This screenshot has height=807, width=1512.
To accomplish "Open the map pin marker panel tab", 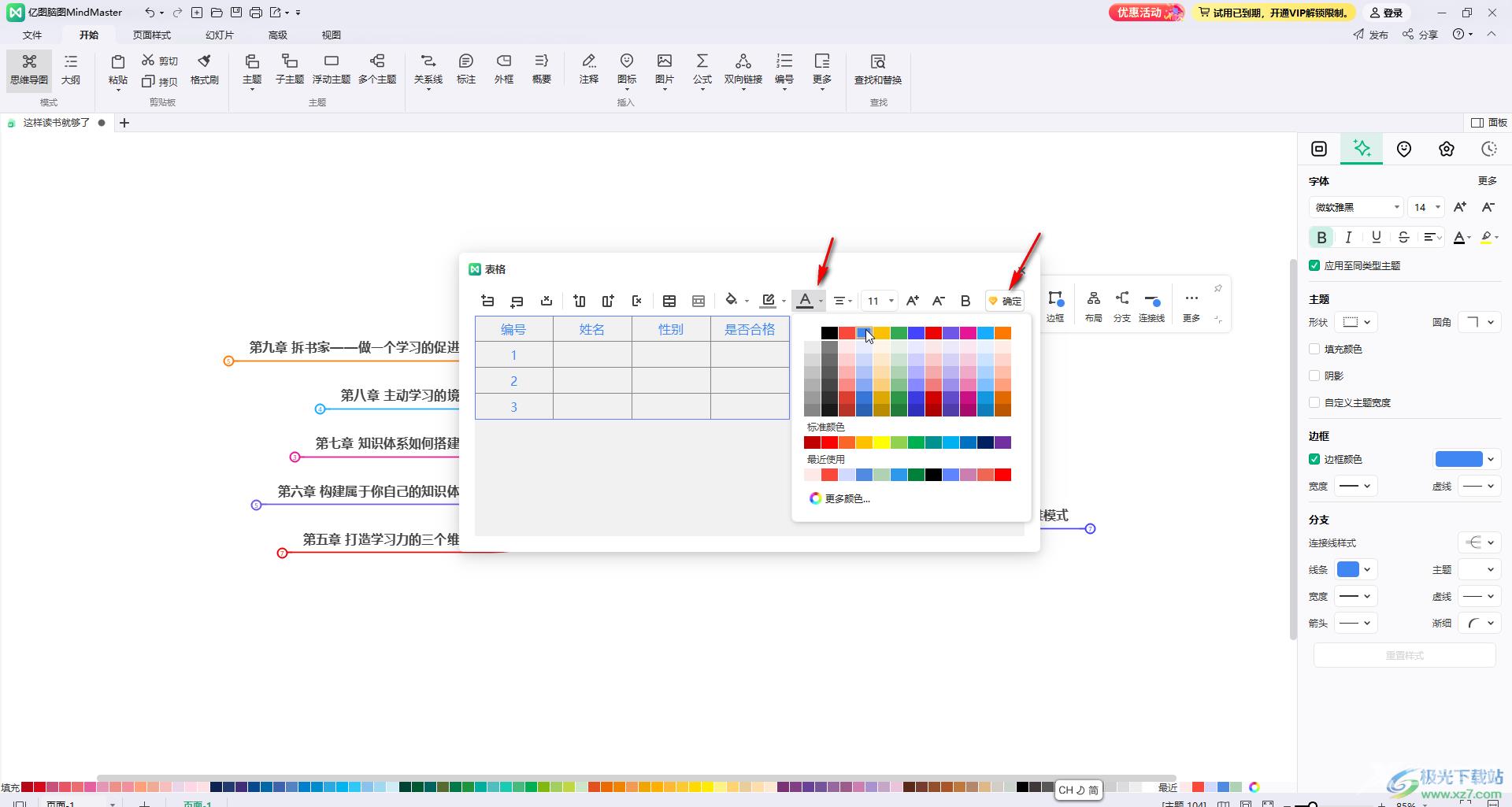I will click(1404, 149).
